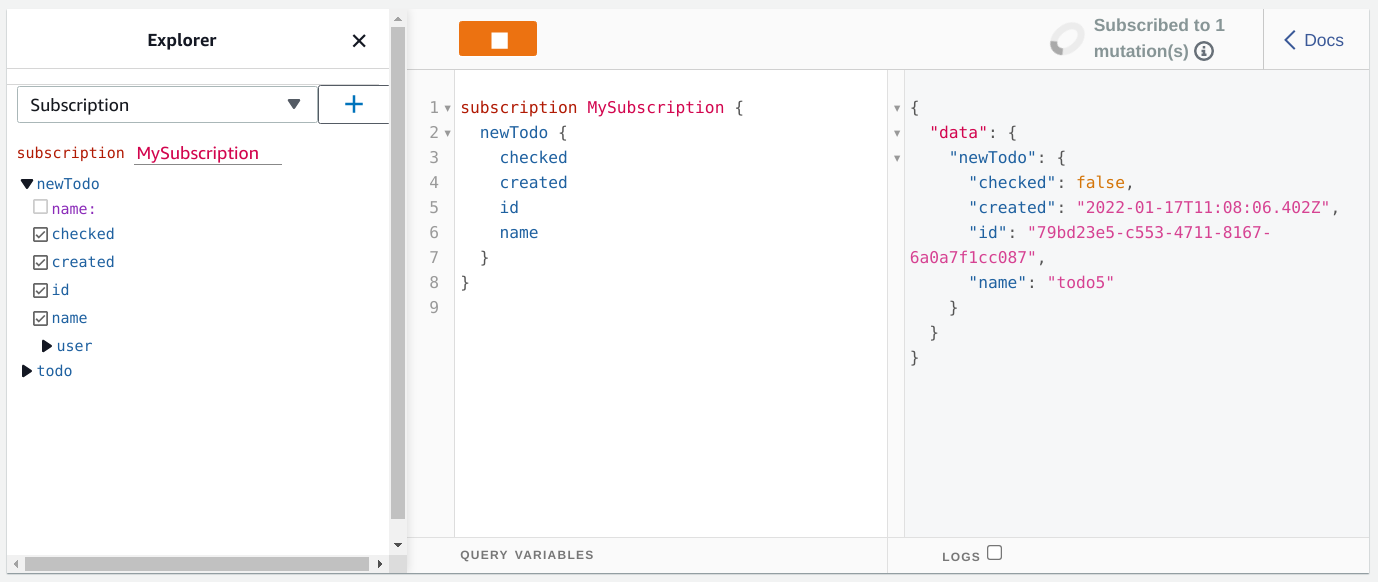The image size is (1378, 582).
Task: Uncheck the created field checkbox
Action: coord(40,262)
